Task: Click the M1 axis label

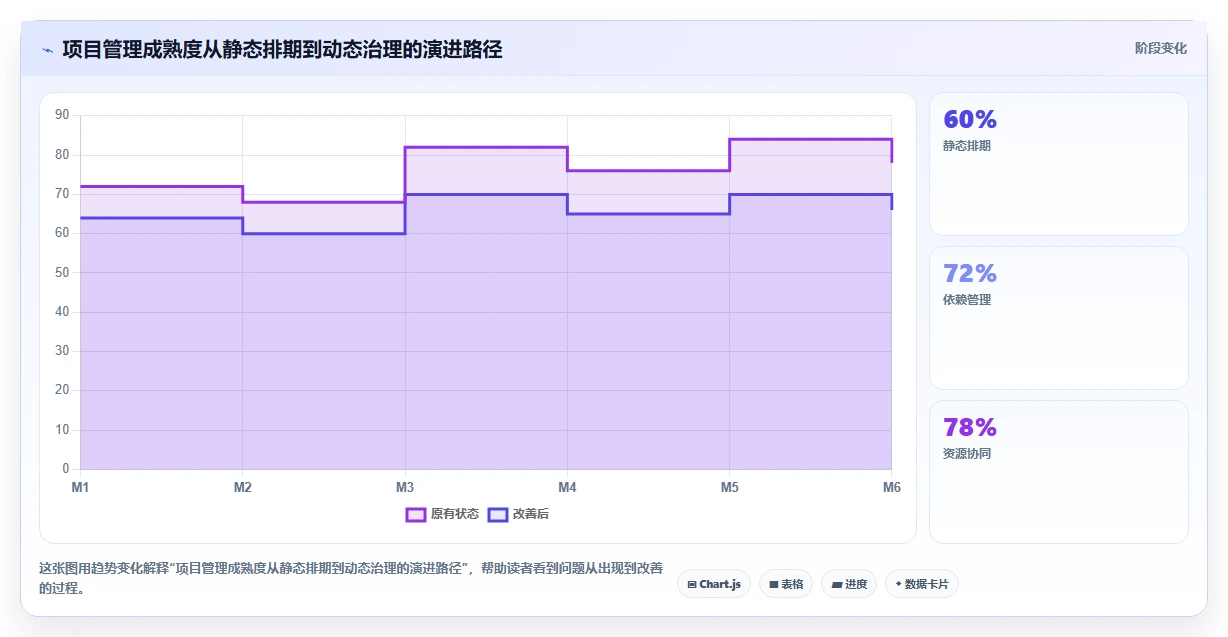Action: pos(80,487)
